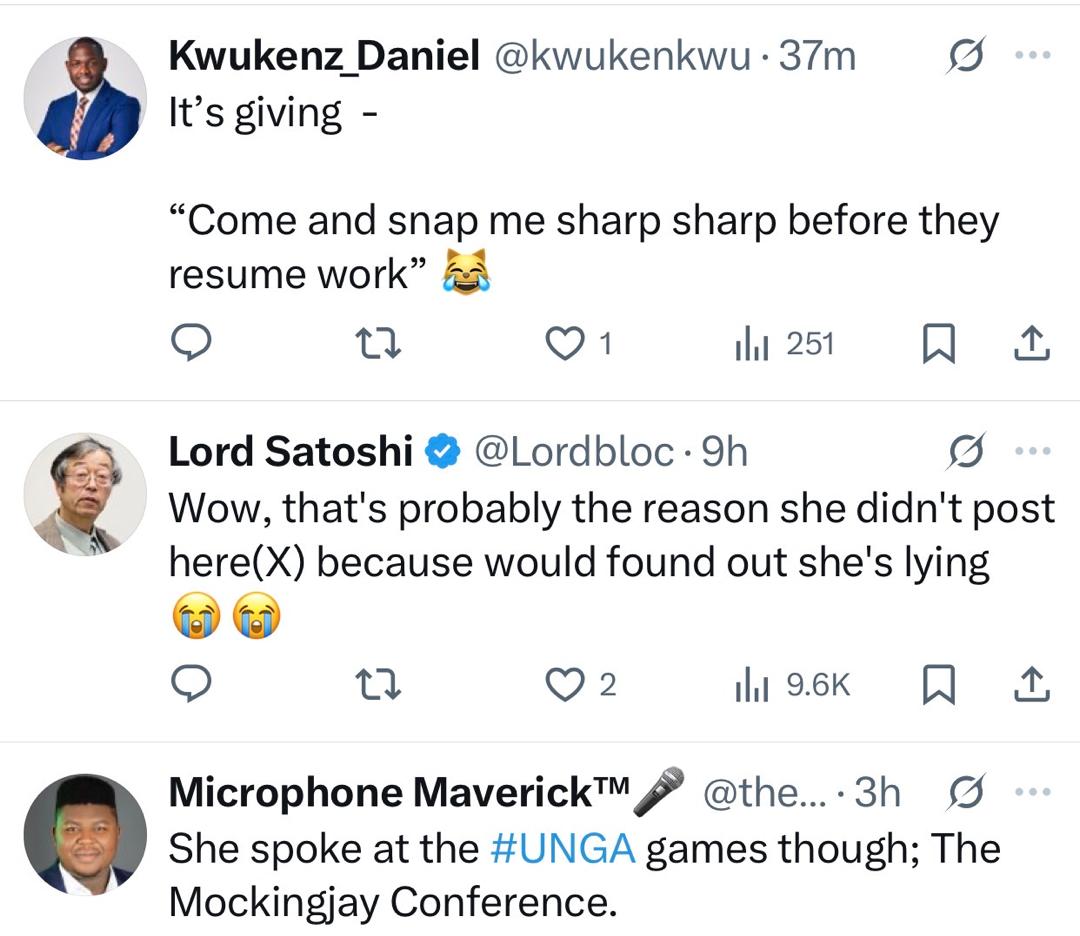Reply to Kwukenz_Daniel's tweet

click(x=191, y=344)
